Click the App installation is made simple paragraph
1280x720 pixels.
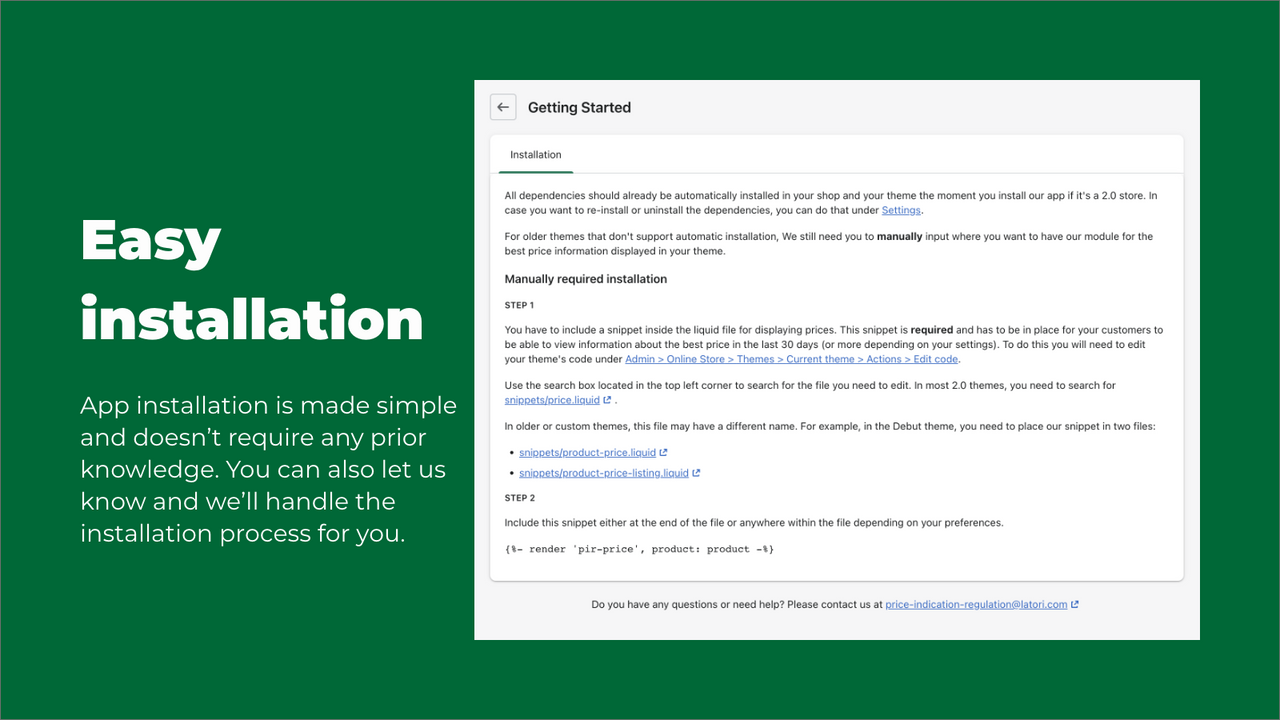(268, 469)
